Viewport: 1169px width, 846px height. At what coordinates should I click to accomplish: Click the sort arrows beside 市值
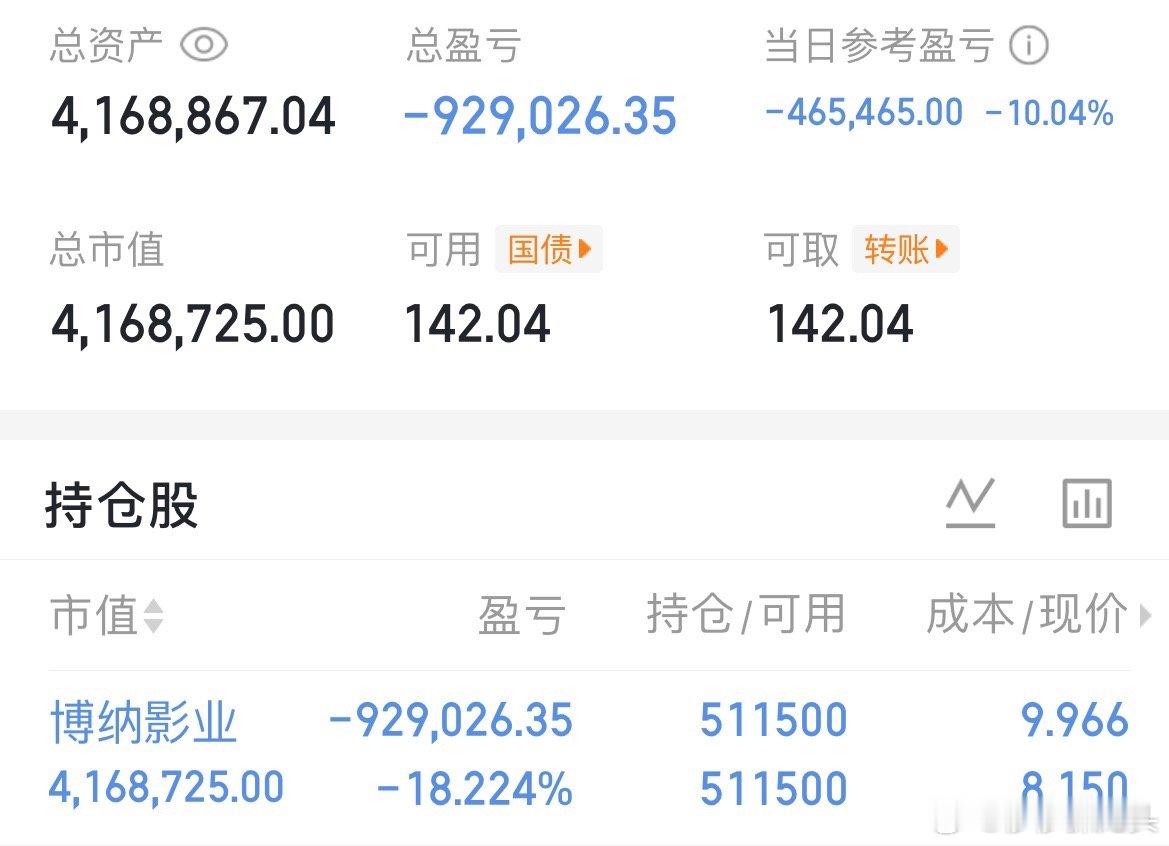point(155,617)
